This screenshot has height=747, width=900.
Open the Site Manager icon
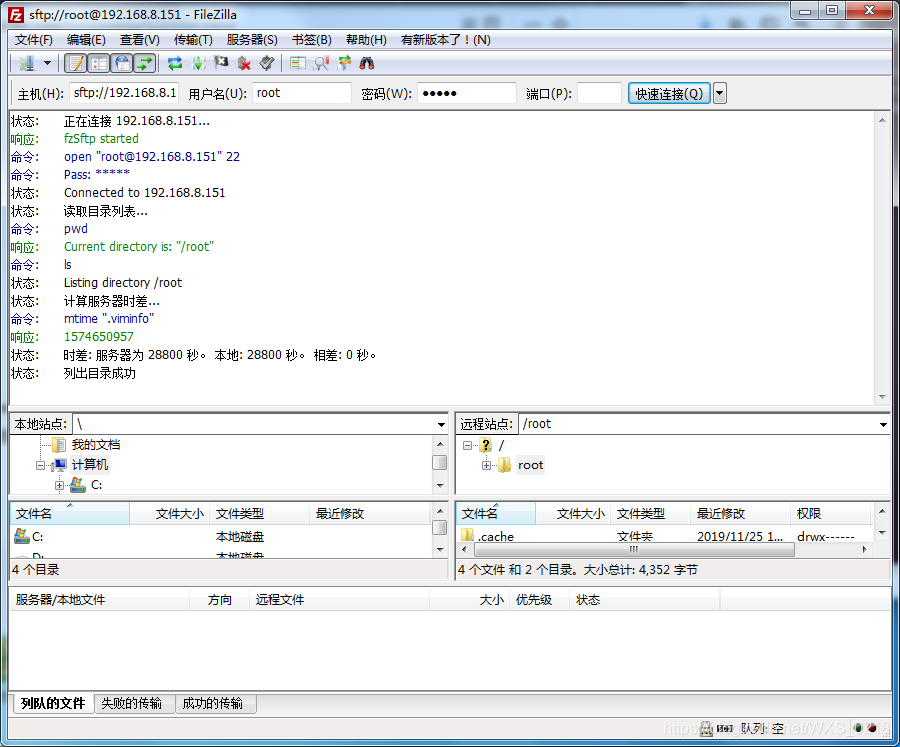click(x=26, y=63)
